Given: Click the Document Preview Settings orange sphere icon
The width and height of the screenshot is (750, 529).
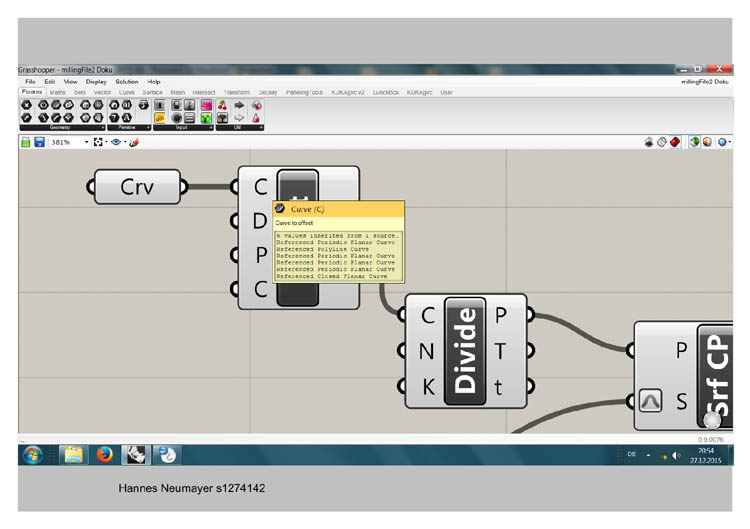Looking at the screenshot, I should 707,142.
